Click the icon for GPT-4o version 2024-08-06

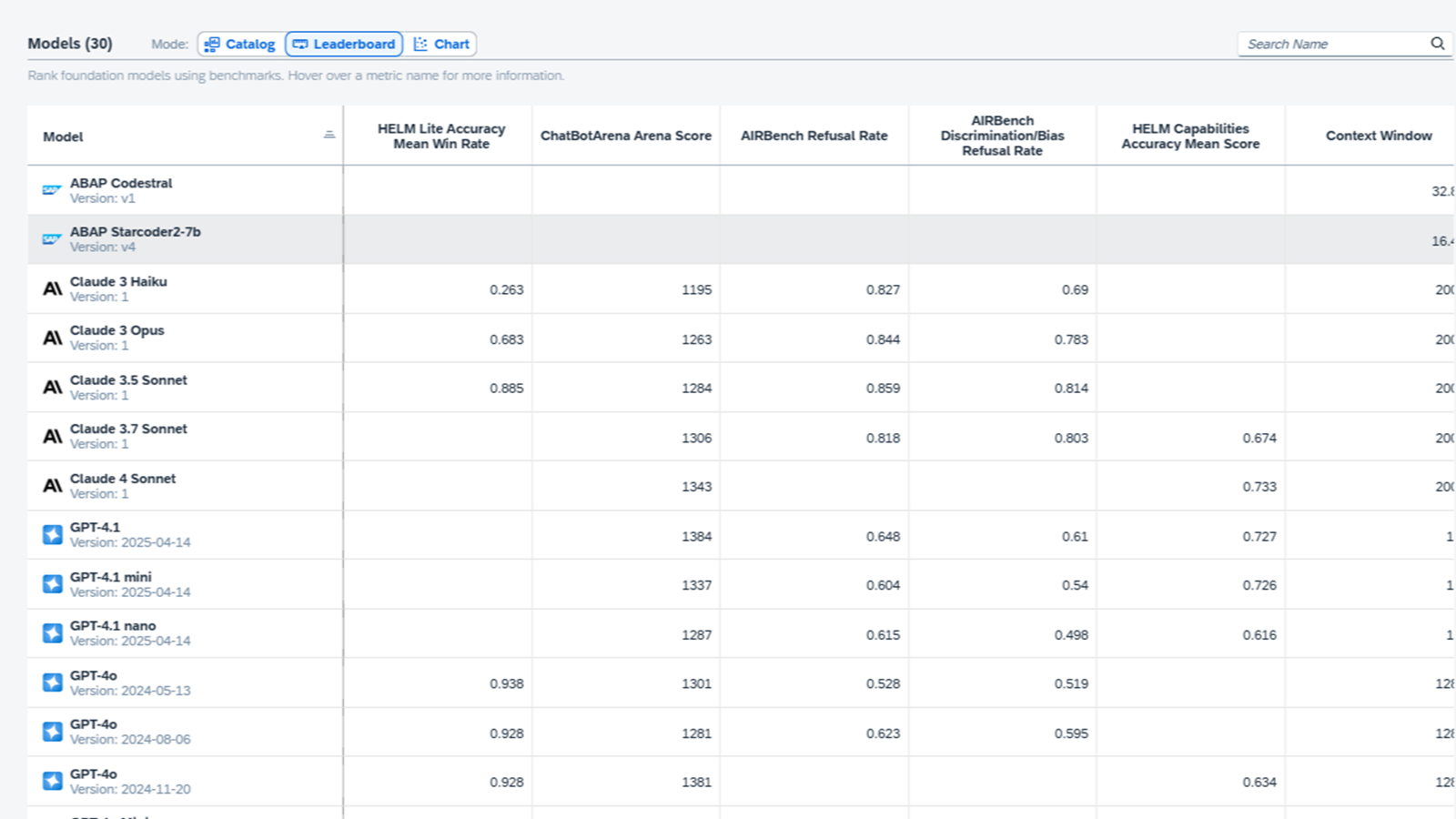click(53, 732)
